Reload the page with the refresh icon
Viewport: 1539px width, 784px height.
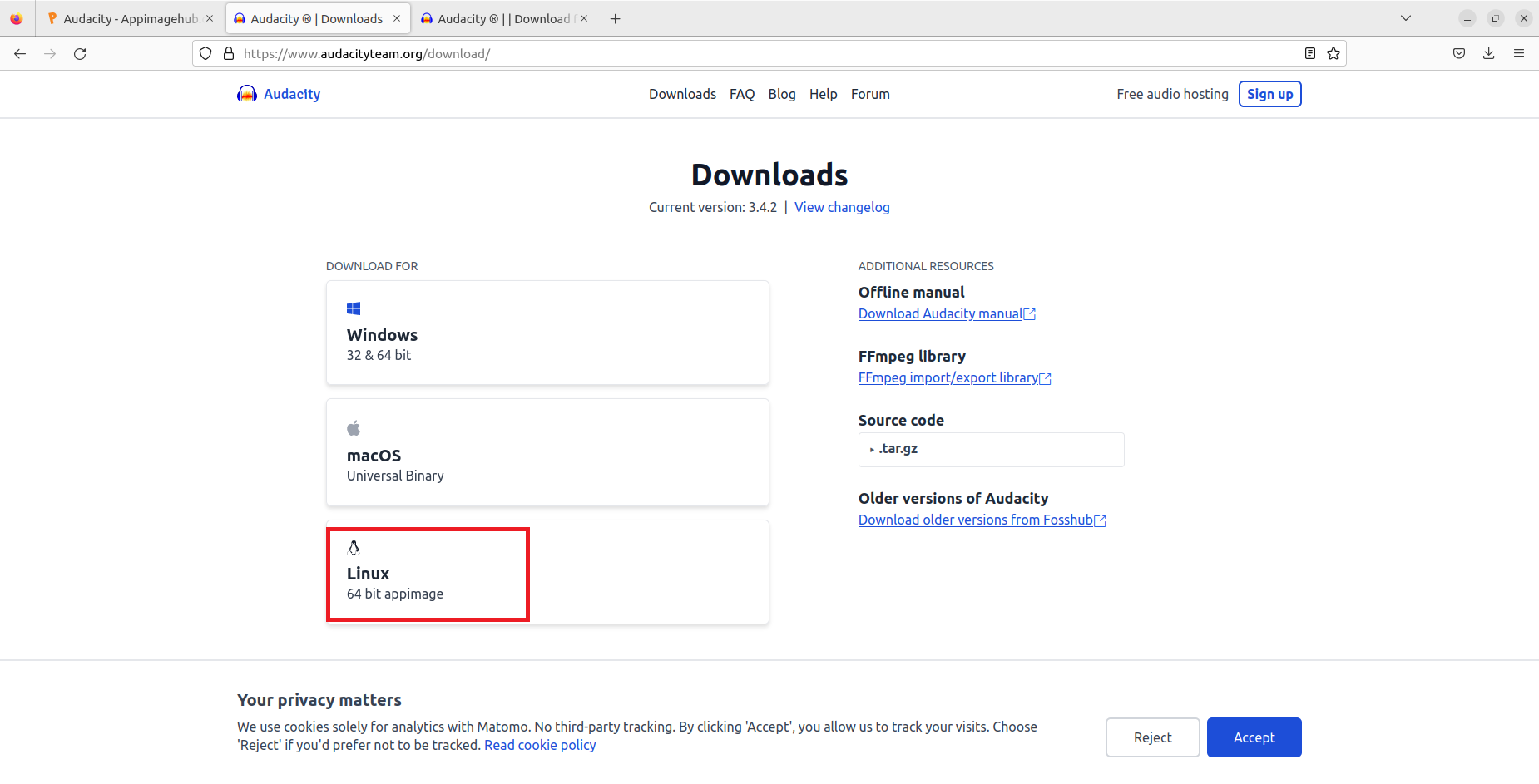[x=80, y=54]
